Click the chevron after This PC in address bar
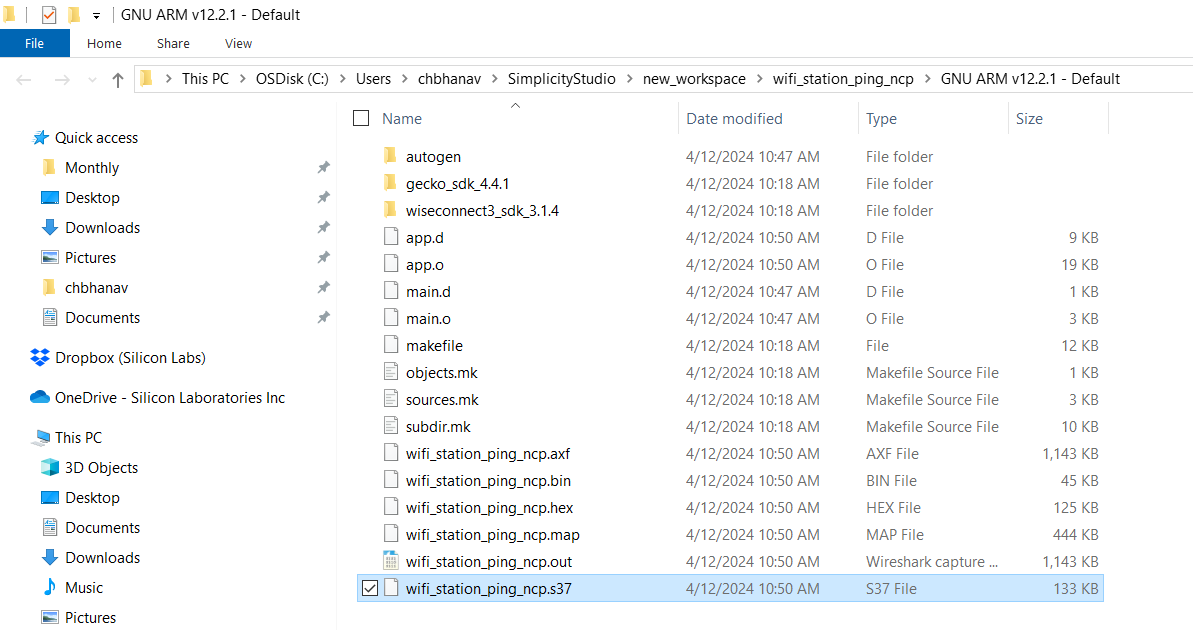This screenshot has height=630, width=1193. pyautogui.click(x=243, y=78)
